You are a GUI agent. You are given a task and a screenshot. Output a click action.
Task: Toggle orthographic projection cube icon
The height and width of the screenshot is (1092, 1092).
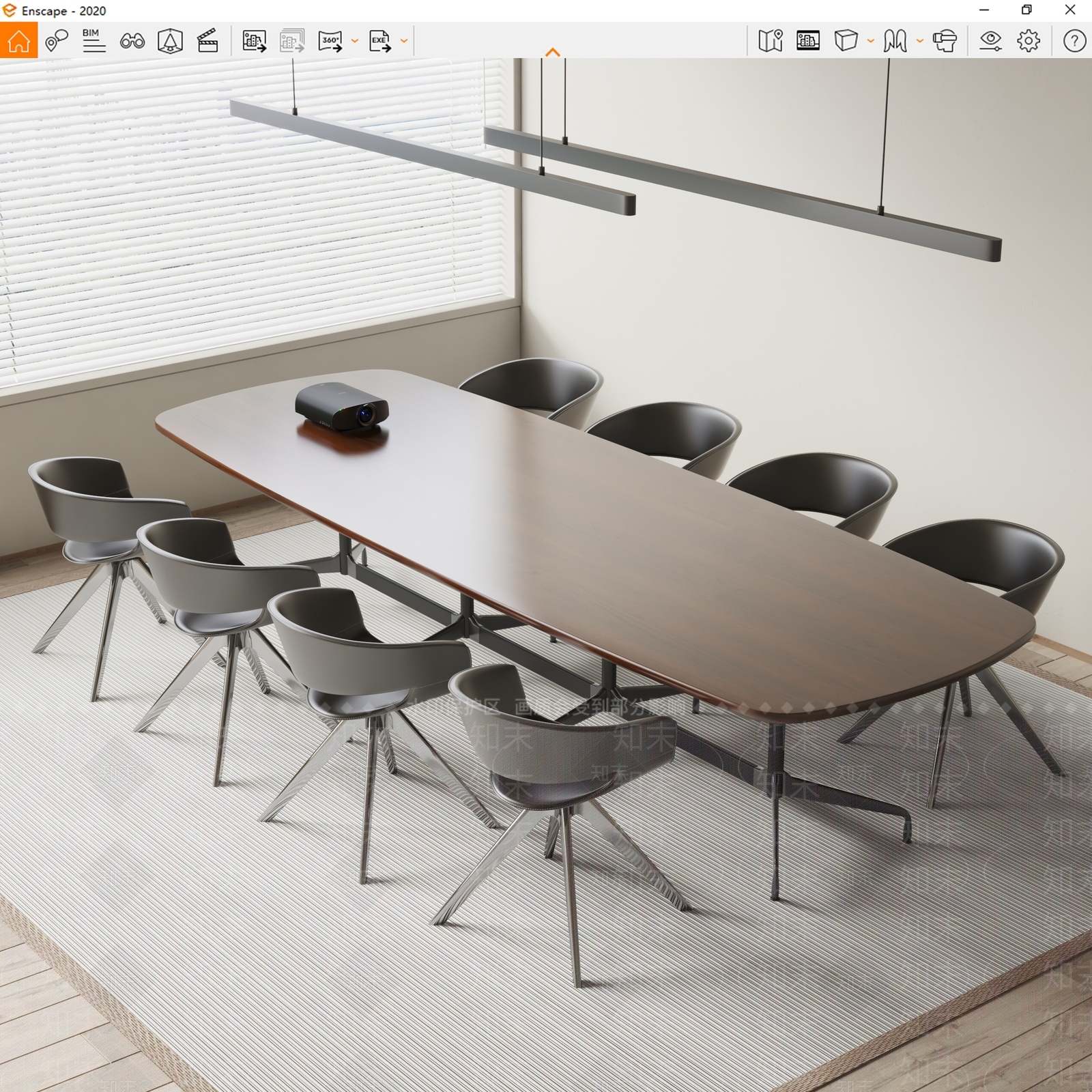tap(846, 40)
